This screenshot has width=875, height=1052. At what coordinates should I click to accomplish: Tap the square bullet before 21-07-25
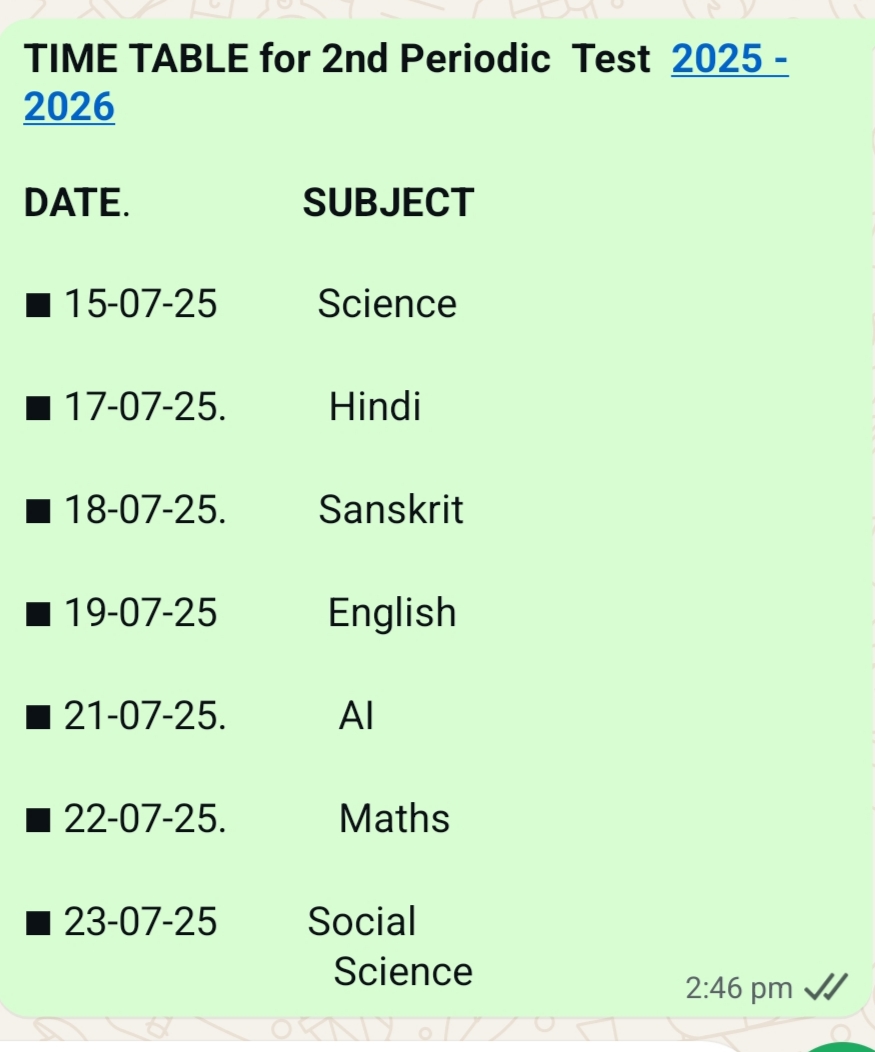pyautogui.click(x=38, y=717)
